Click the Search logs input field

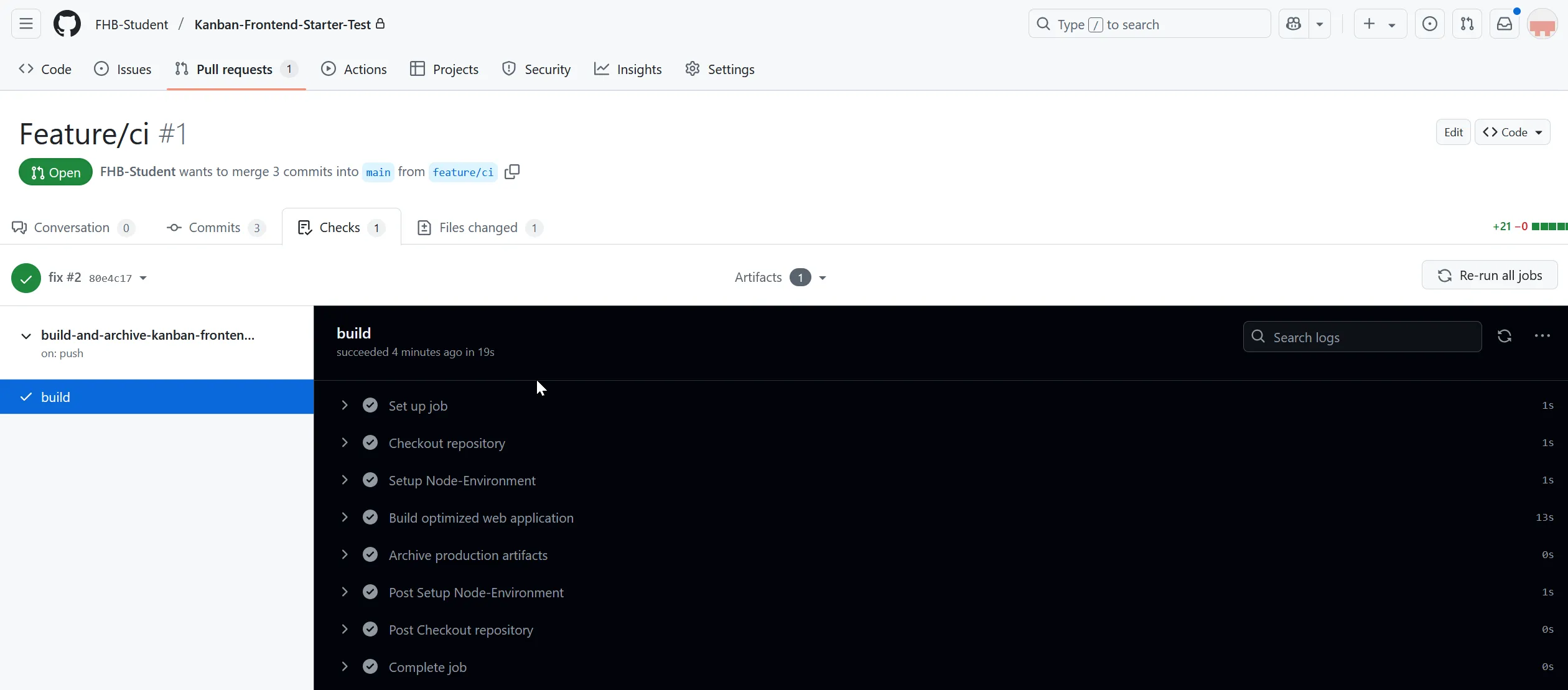click(1361, 336)
